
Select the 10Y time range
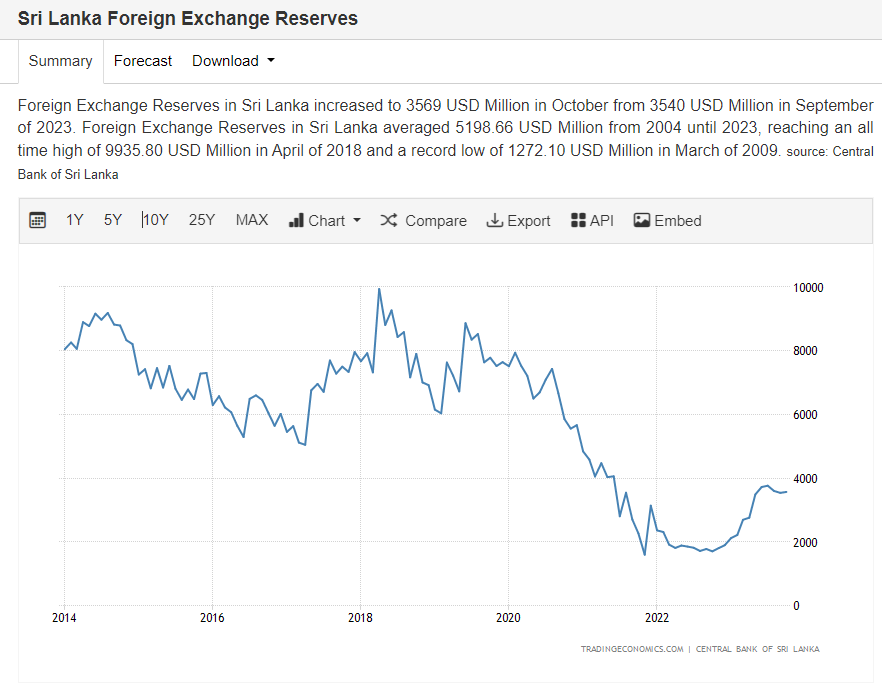pyautogui.click(x=155, y=220)
